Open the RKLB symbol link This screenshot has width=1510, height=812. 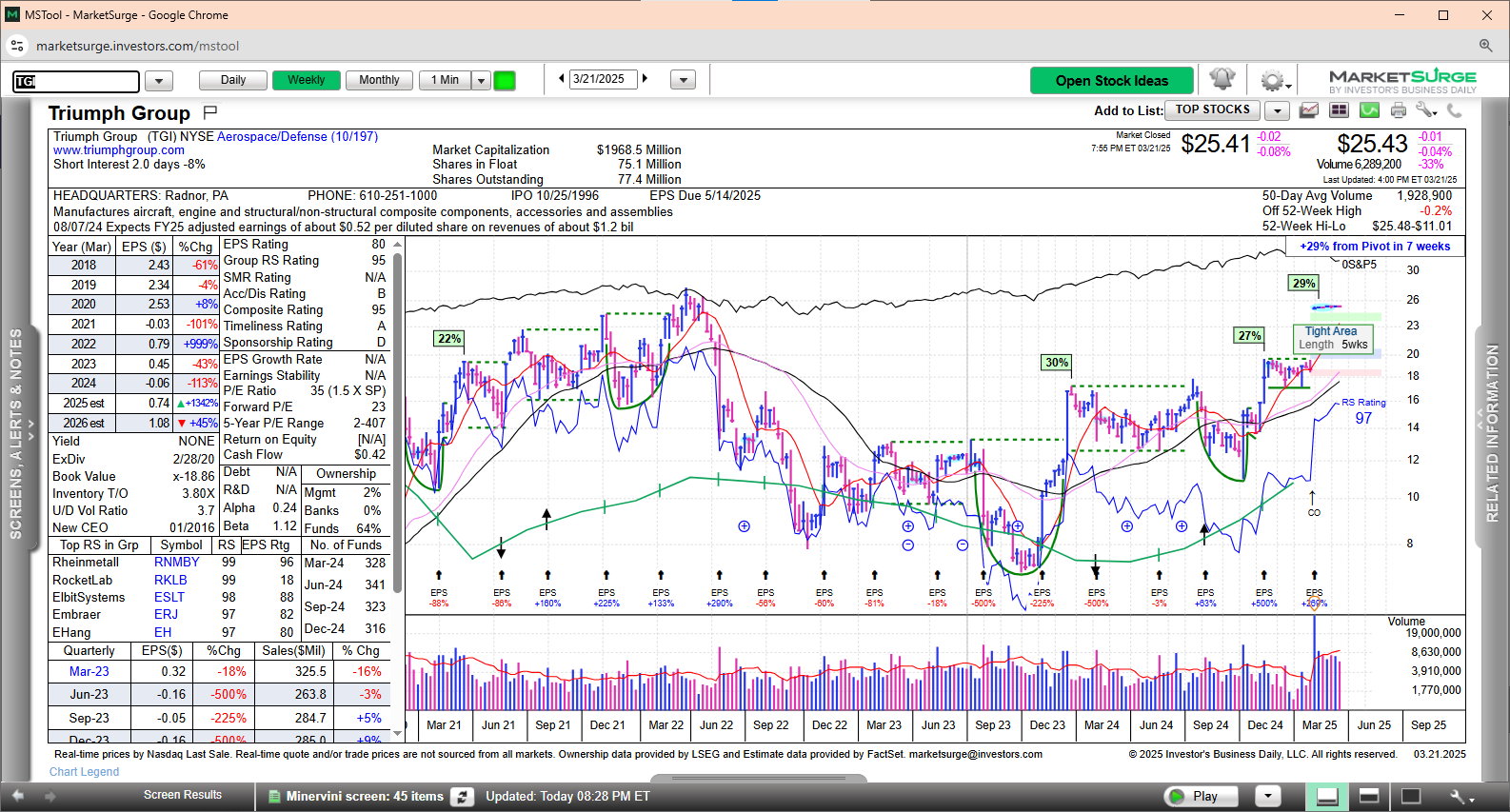pos(170,580)
